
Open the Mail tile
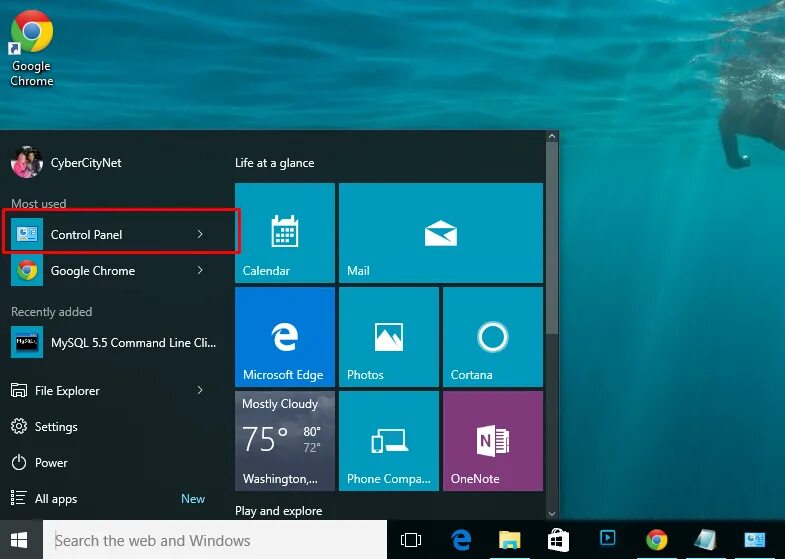click(441, 233)
